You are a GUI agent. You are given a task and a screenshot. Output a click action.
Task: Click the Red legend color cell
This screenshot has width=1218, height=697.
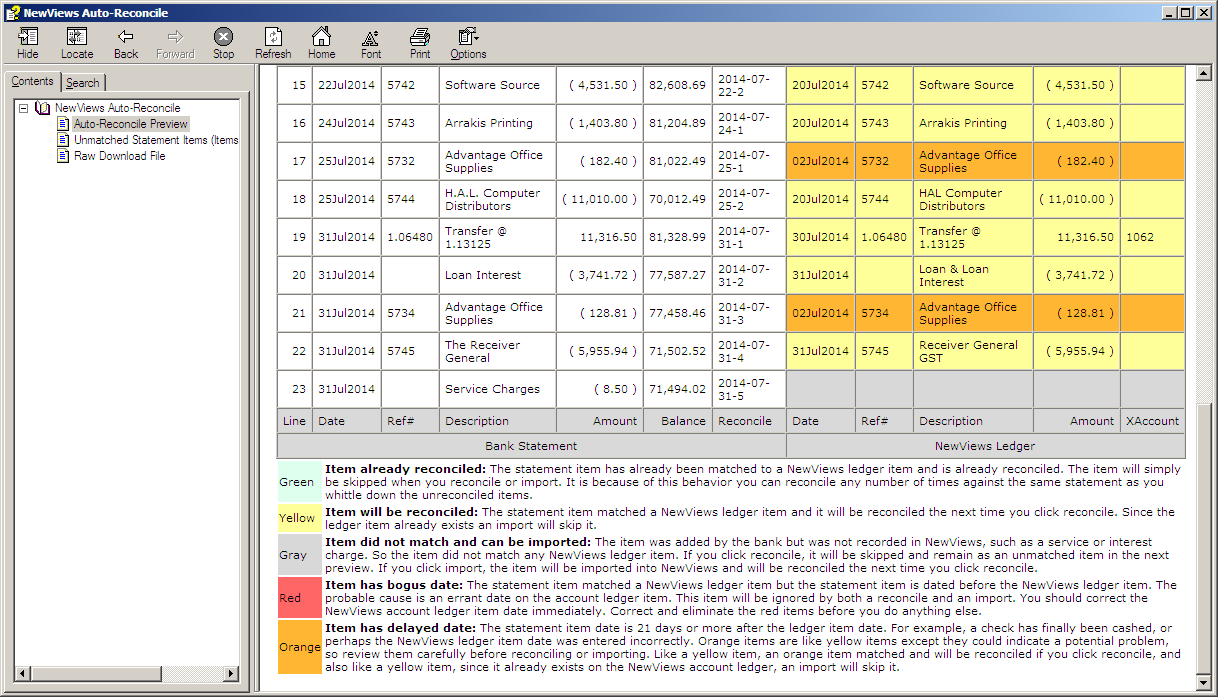click(x=290, y=598)
